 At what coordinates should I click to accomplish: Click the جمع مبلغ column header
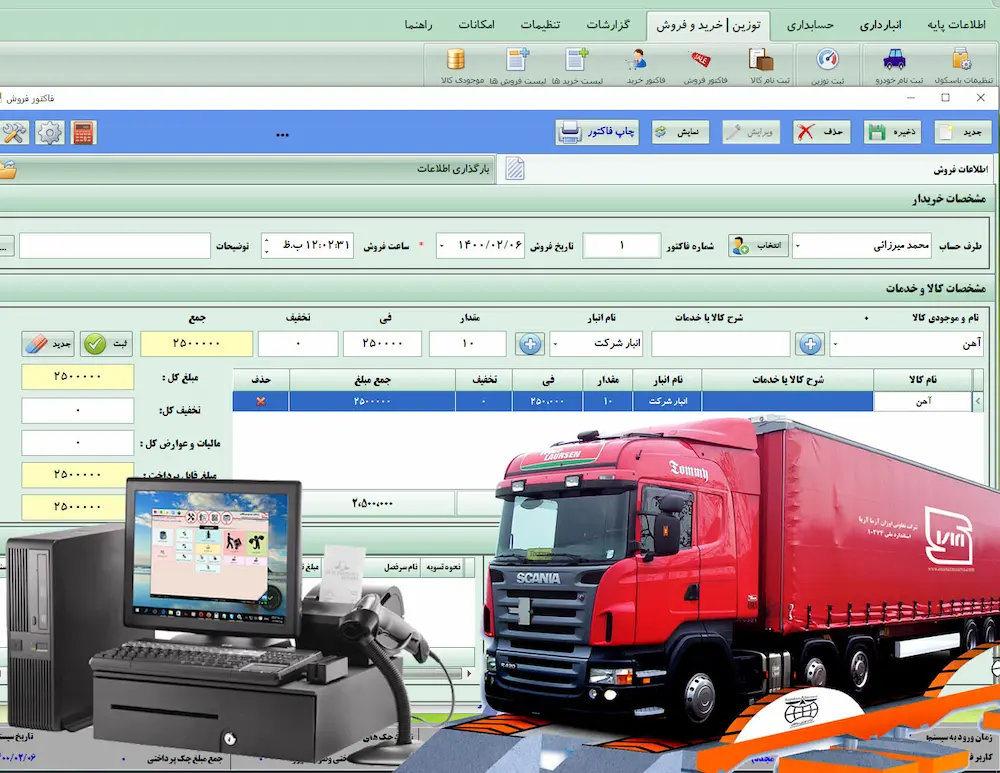coord(372,380)
